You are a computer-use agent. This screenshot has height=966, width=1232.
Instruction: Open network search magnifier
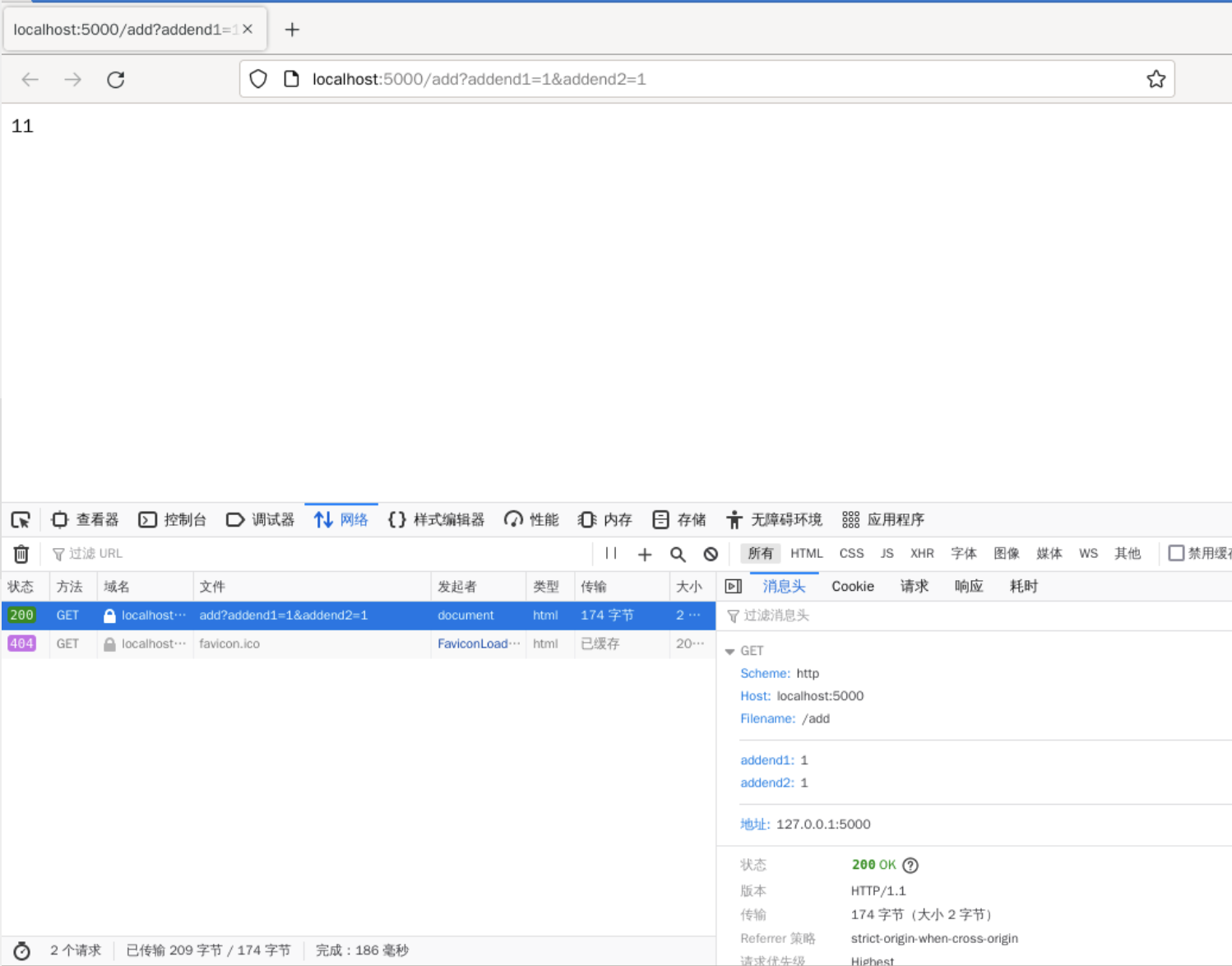[x=678, y=555]
